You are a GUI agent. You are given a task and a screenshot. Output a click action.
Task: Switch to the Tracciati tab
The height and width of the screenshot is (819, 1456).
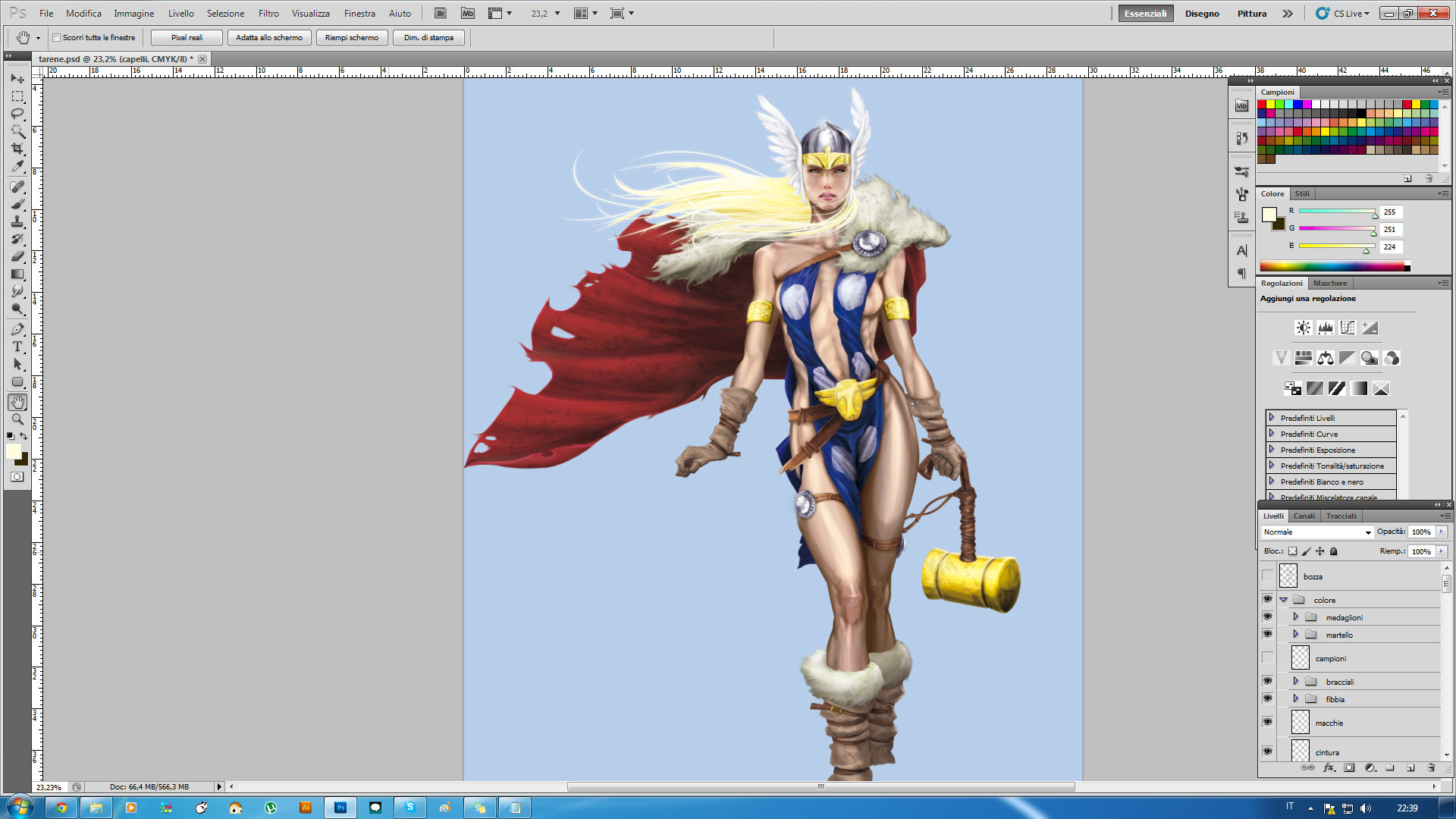[x=1341, y=516]
